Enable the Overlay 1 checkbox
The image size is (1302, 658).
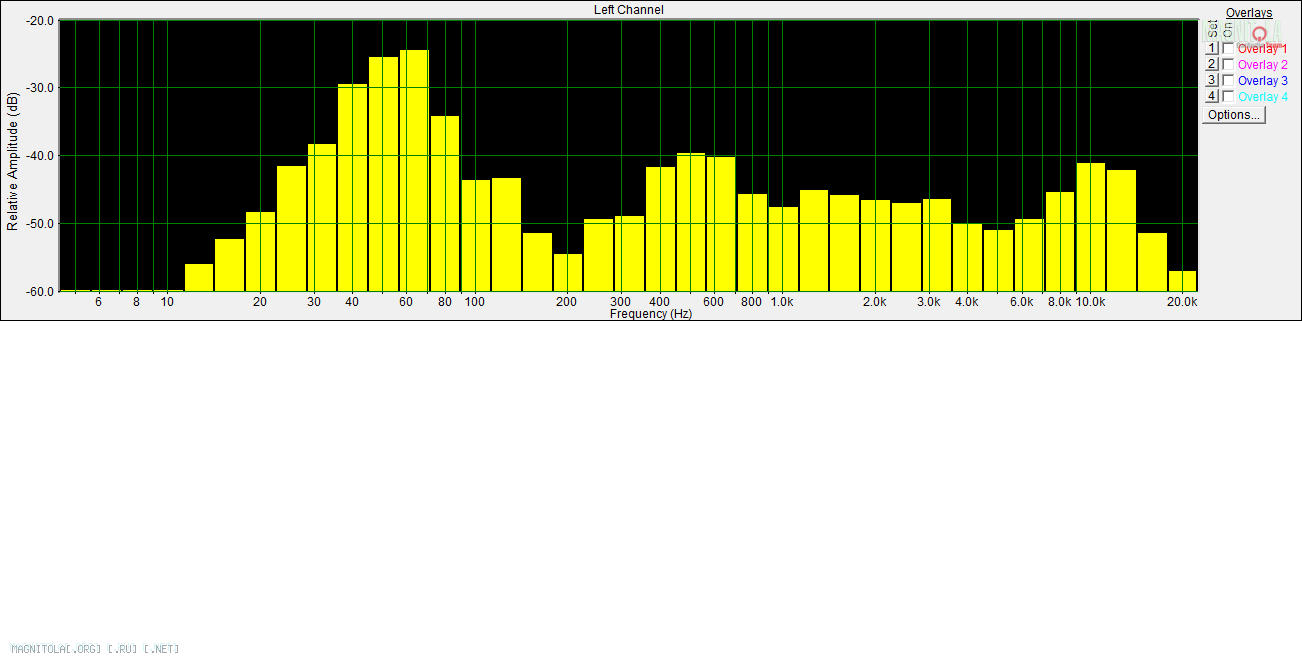point(1228,48)
